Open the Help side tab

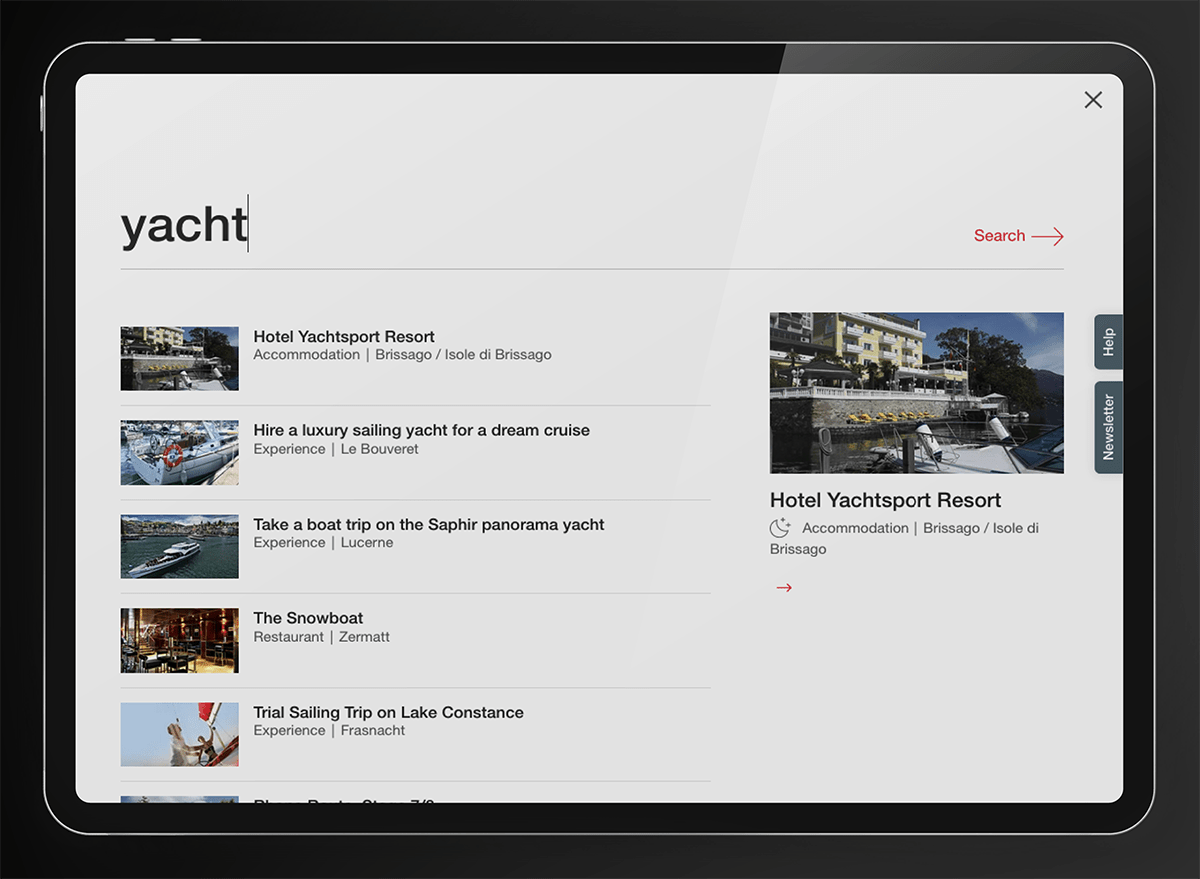(1108, 343)
